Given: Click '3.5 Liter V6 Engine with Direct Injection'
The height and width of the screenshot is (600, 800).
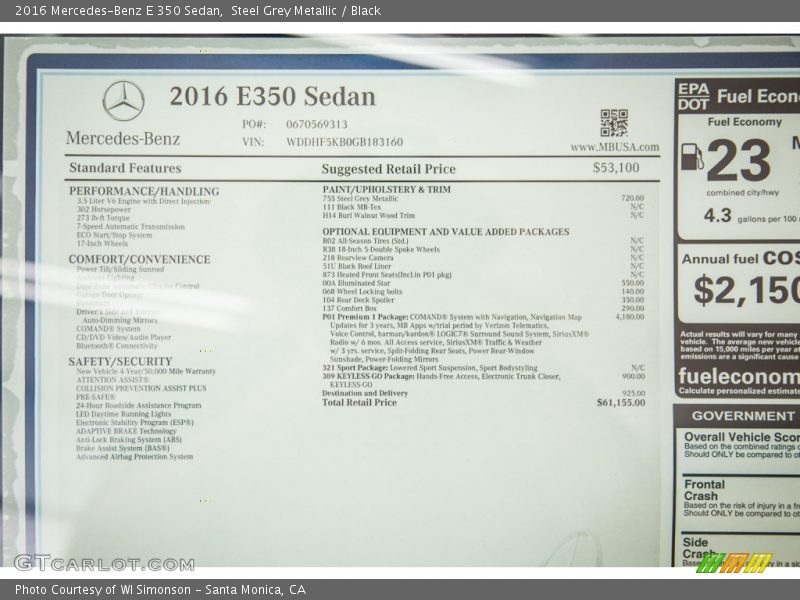Looking at the screenshot, I should (143, 201).
